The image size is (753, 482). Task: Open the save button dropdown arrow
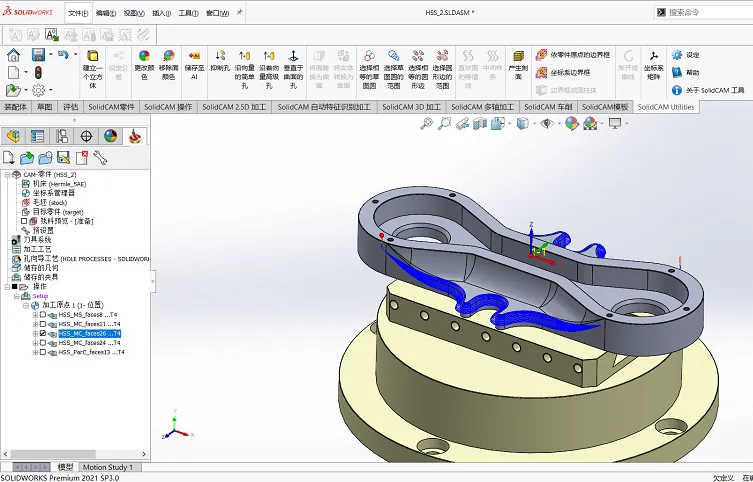(49, 54)
